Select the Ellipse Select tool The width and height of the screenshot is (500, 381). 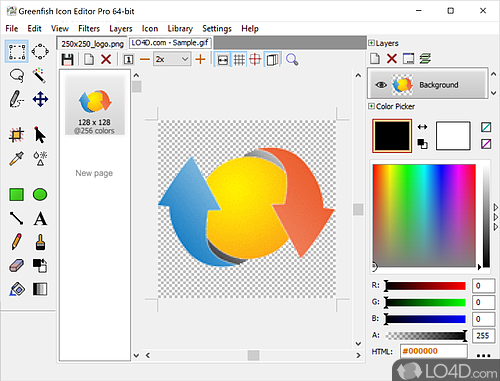pos(40,52)
